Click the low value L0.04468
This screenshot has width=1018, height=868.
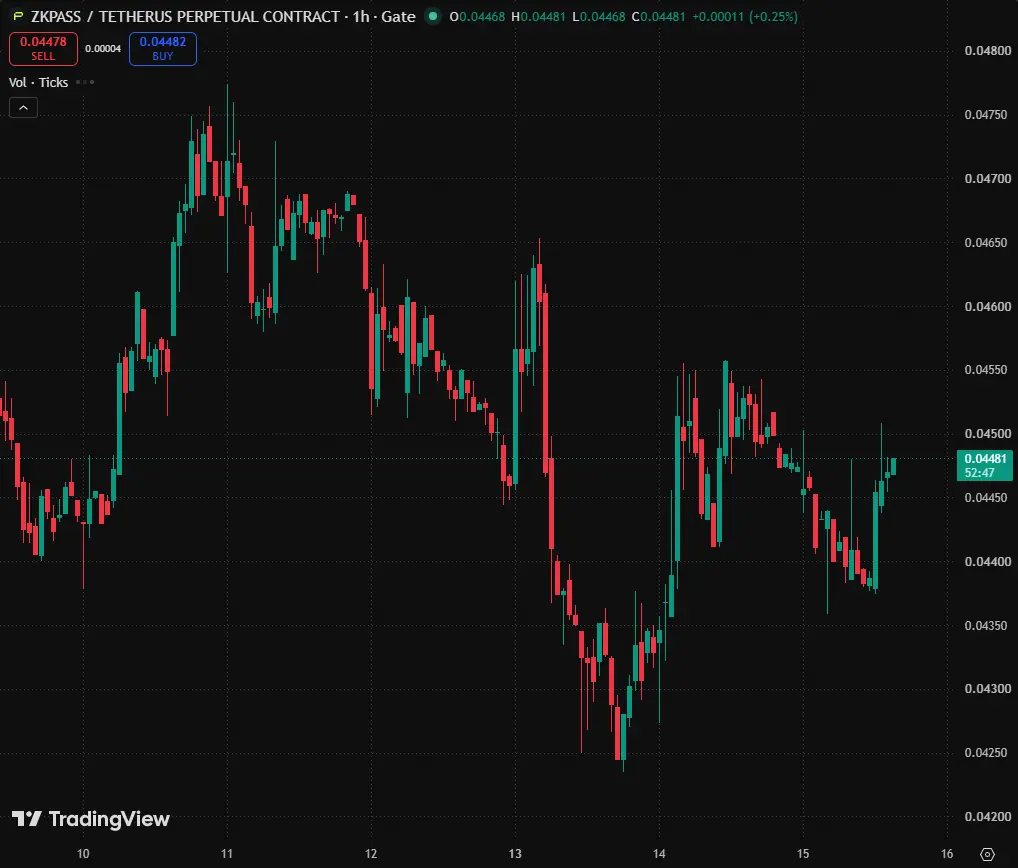599,17
